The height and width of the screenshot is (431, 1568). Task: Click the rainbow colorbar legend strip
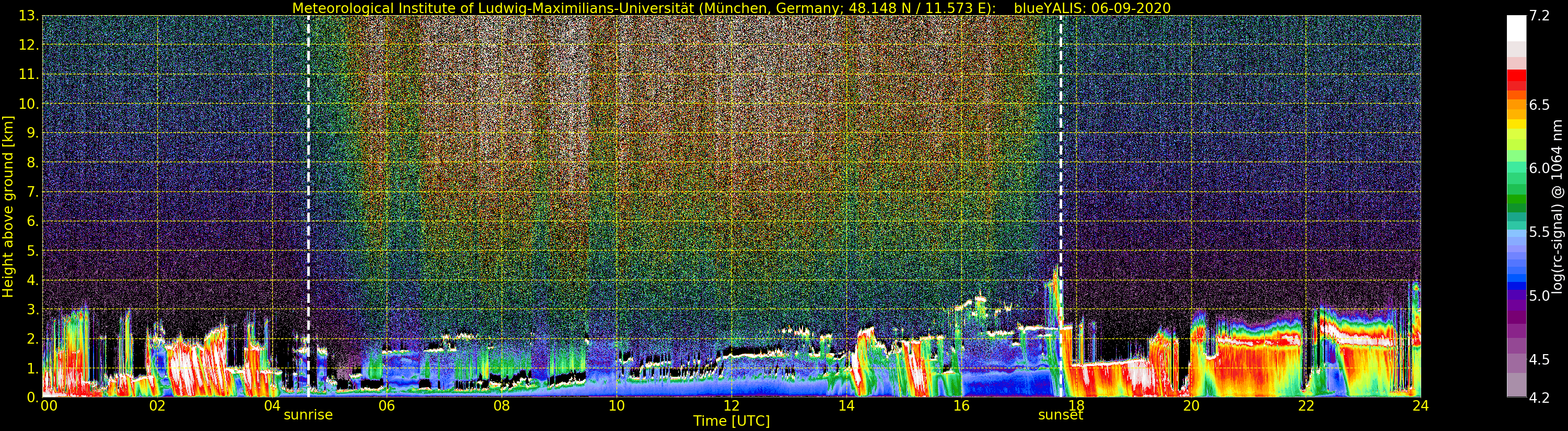pos(1516,206)
